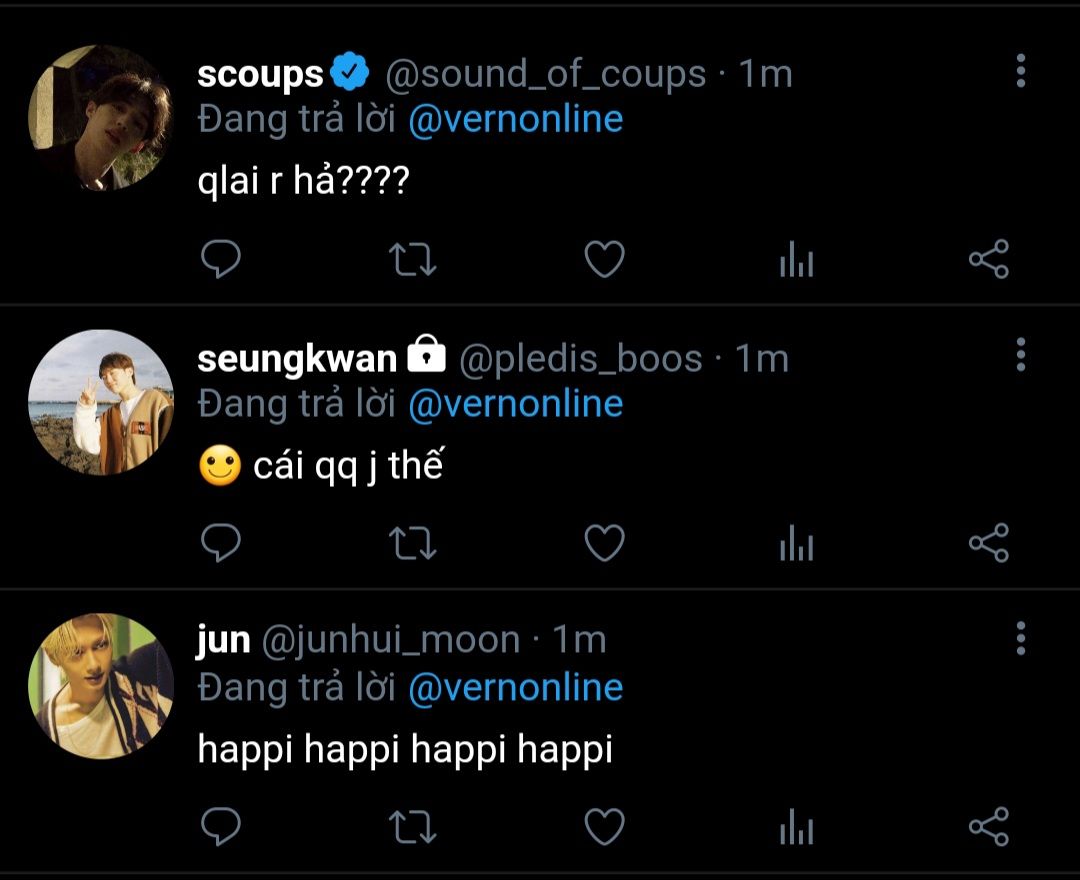This screenshot has width=1080, height=880.
Task: Share scoups' tweet
Action: (989, 260)
